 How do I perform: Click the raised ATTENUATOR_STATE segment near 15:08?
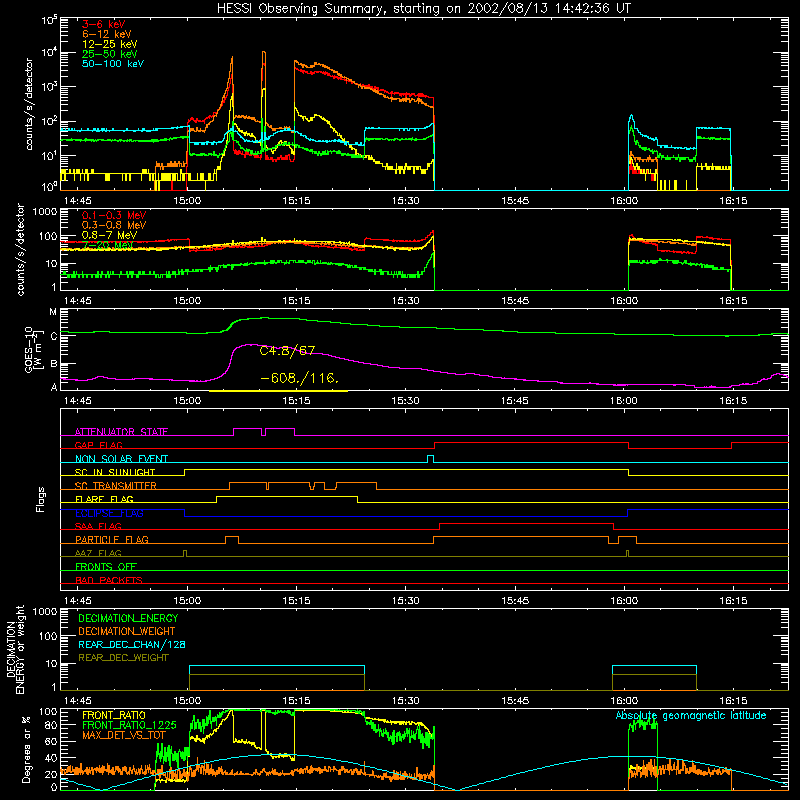coord(247,429)
